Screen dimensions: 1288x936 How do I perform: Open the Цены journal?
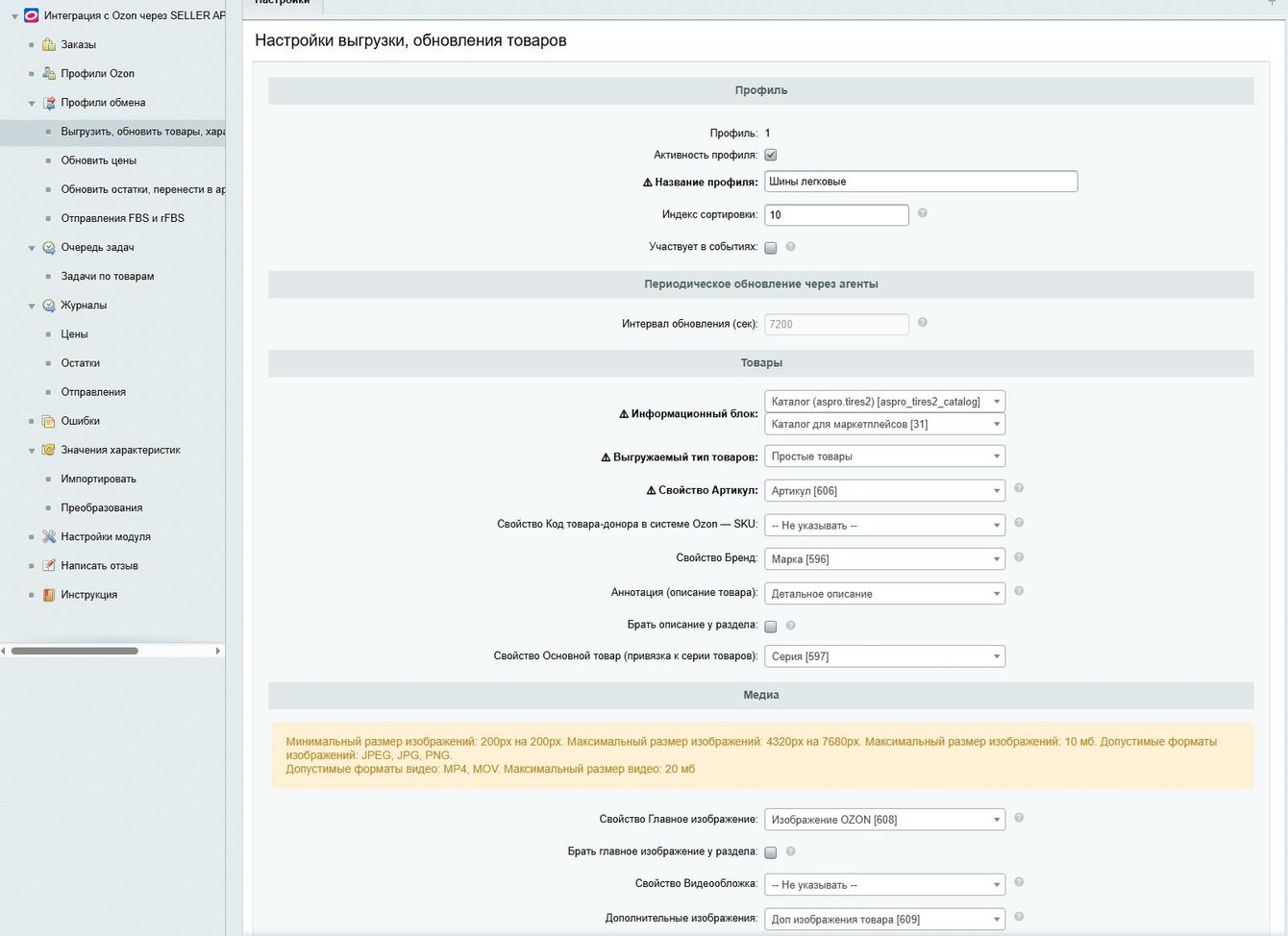75,334
